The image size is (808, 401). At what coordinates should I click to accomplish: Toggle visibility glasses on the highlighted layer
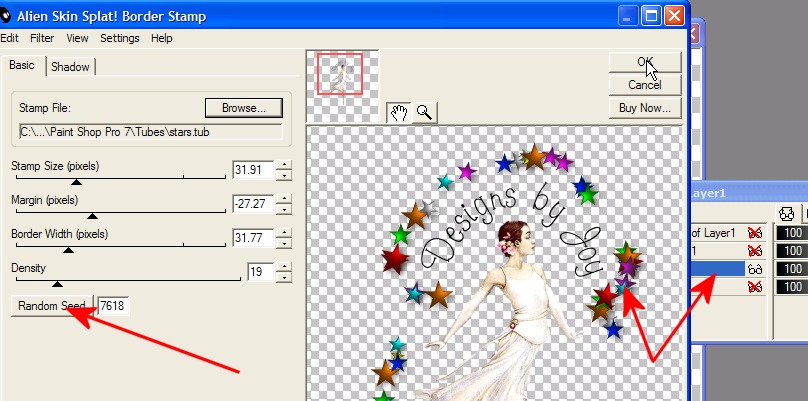click(755, 269)
